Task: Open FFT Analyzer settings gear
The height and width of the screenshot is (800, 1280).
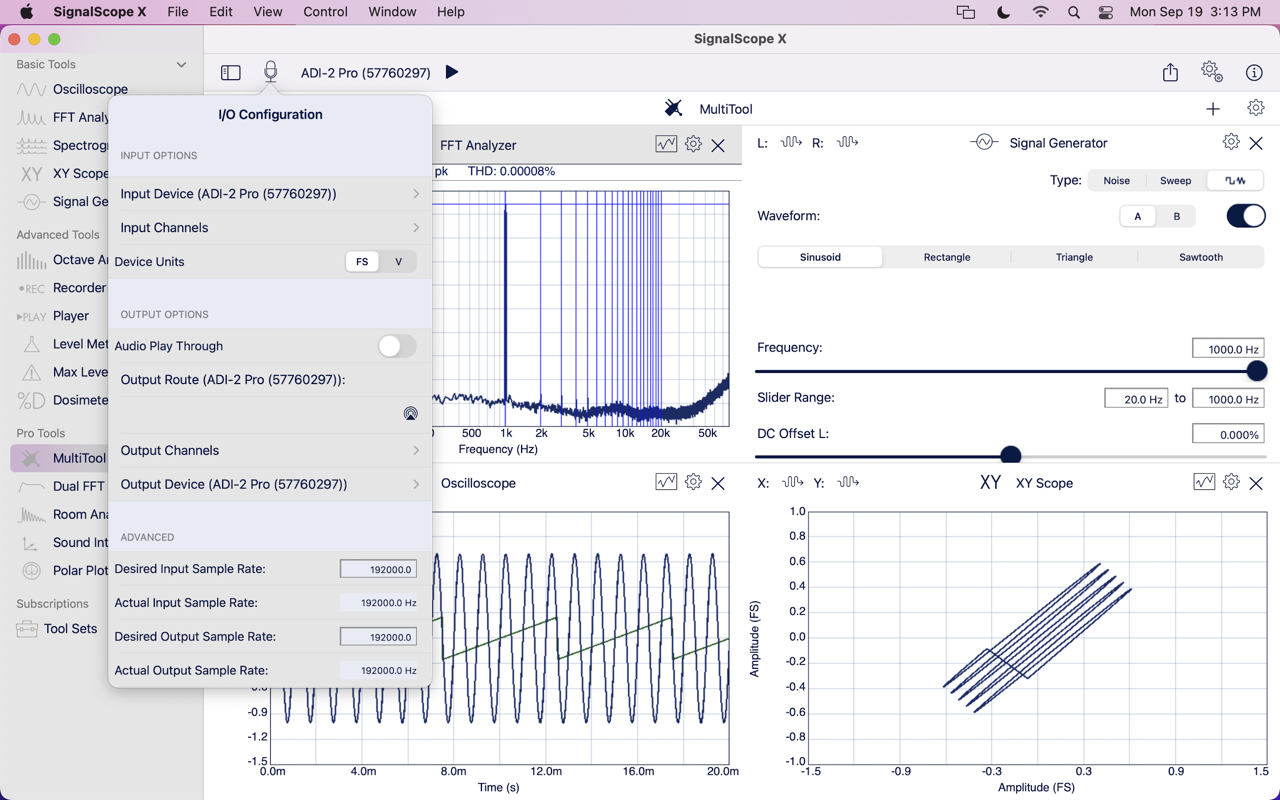Action: click(693, 144)
